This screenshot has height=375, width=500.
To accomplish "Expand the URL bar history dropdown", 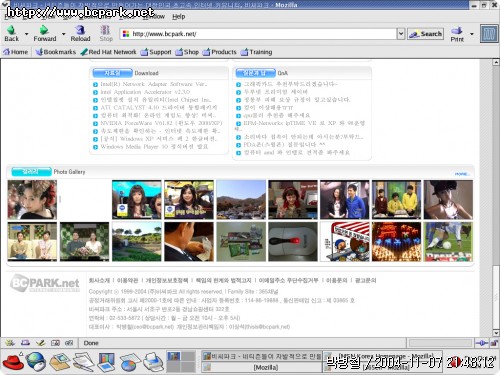I will (x=401, y=34).
